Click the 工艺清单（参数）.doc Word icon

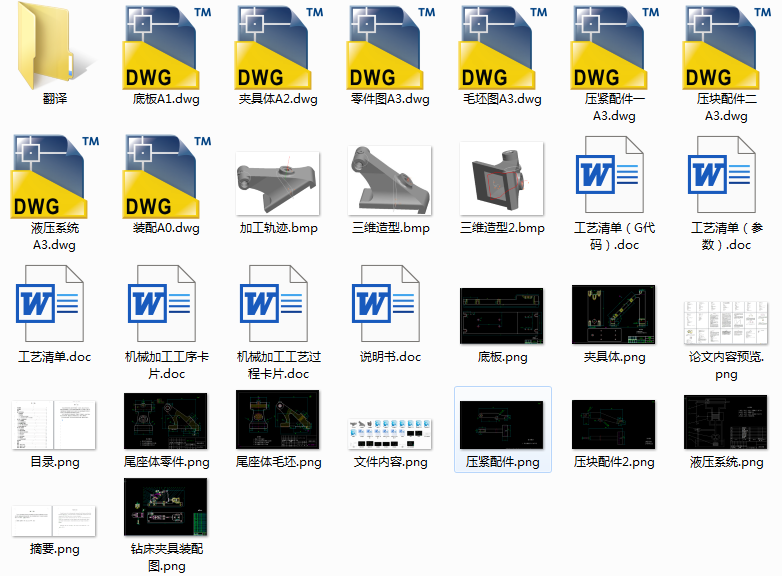722,175
